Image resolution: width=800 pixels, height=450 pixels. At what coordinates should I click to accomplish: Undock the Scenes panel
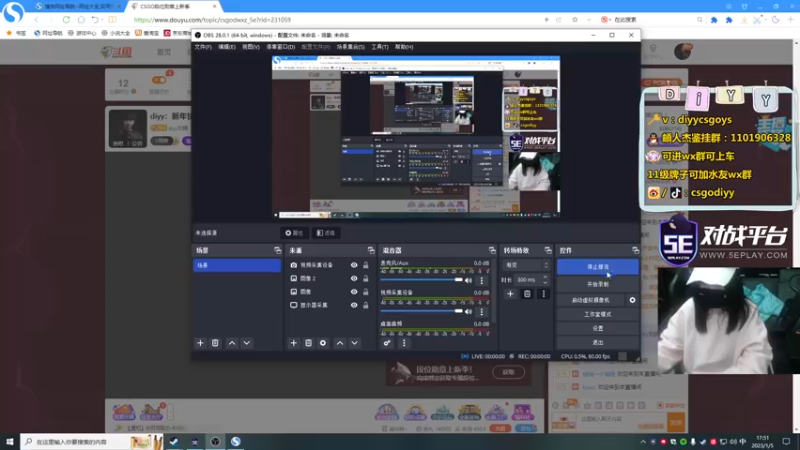pyautogui.click(x=278, y=251)
